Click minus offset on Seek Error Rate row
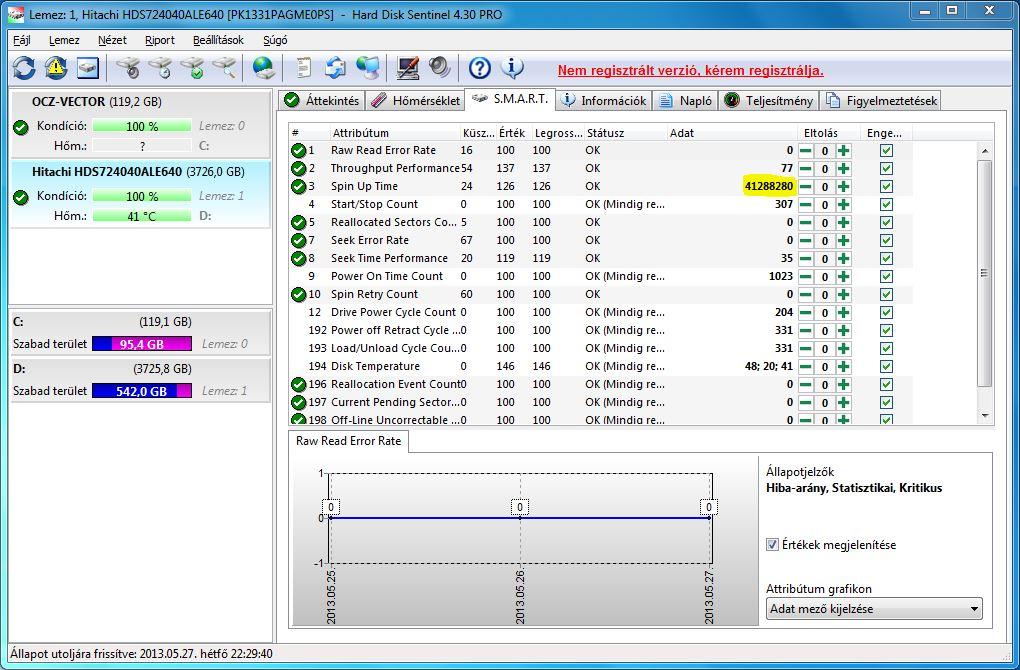The width and height of the screenshot is (1020, 670). [805, 241]
